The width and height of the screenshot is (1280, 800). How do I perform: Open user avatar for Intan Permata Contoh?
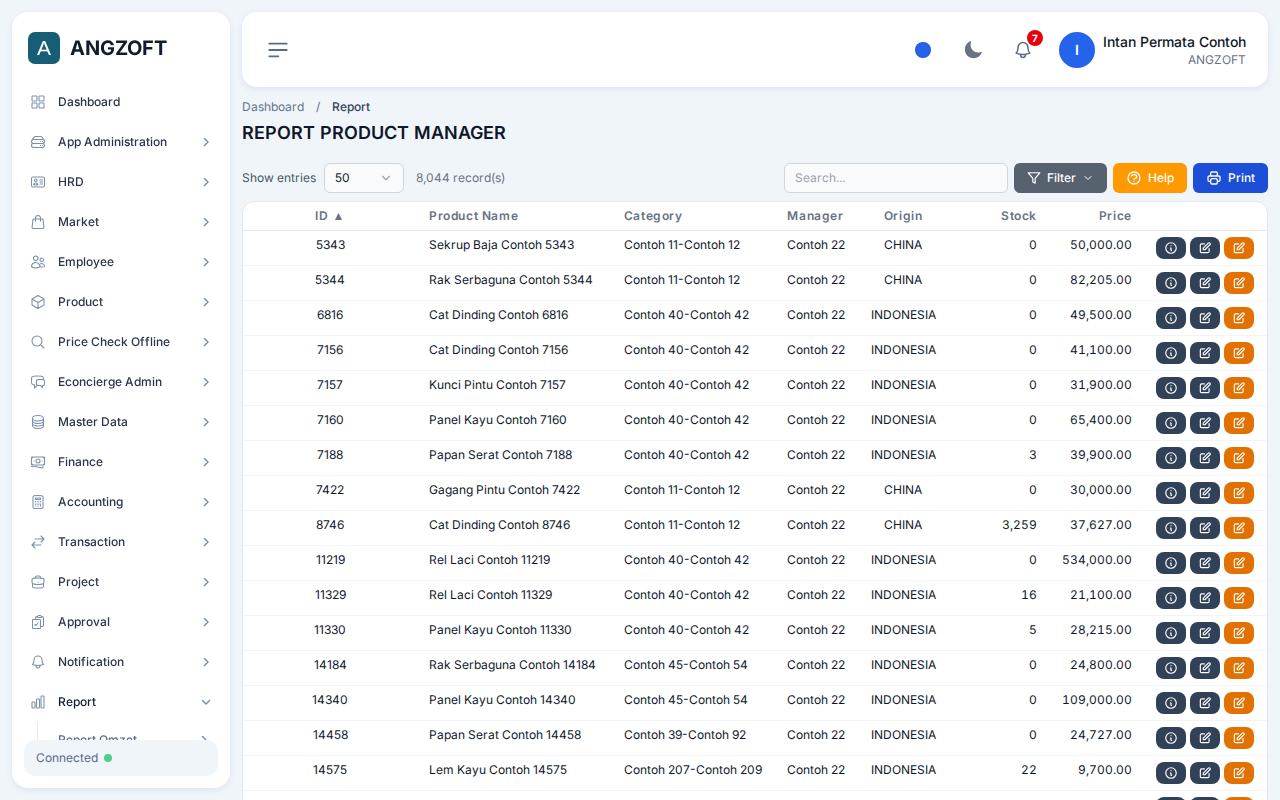tap(1077, 50)
